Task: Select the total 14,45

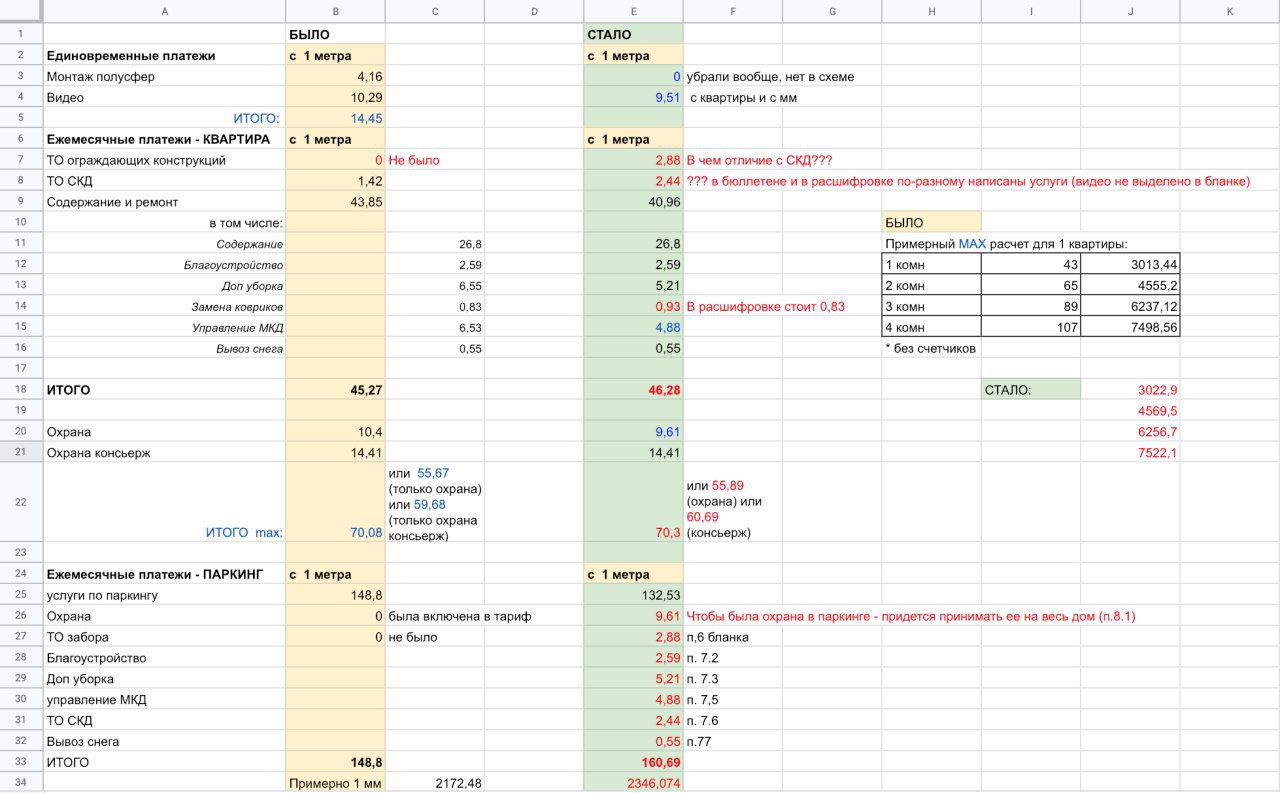Action: point(335,118)
